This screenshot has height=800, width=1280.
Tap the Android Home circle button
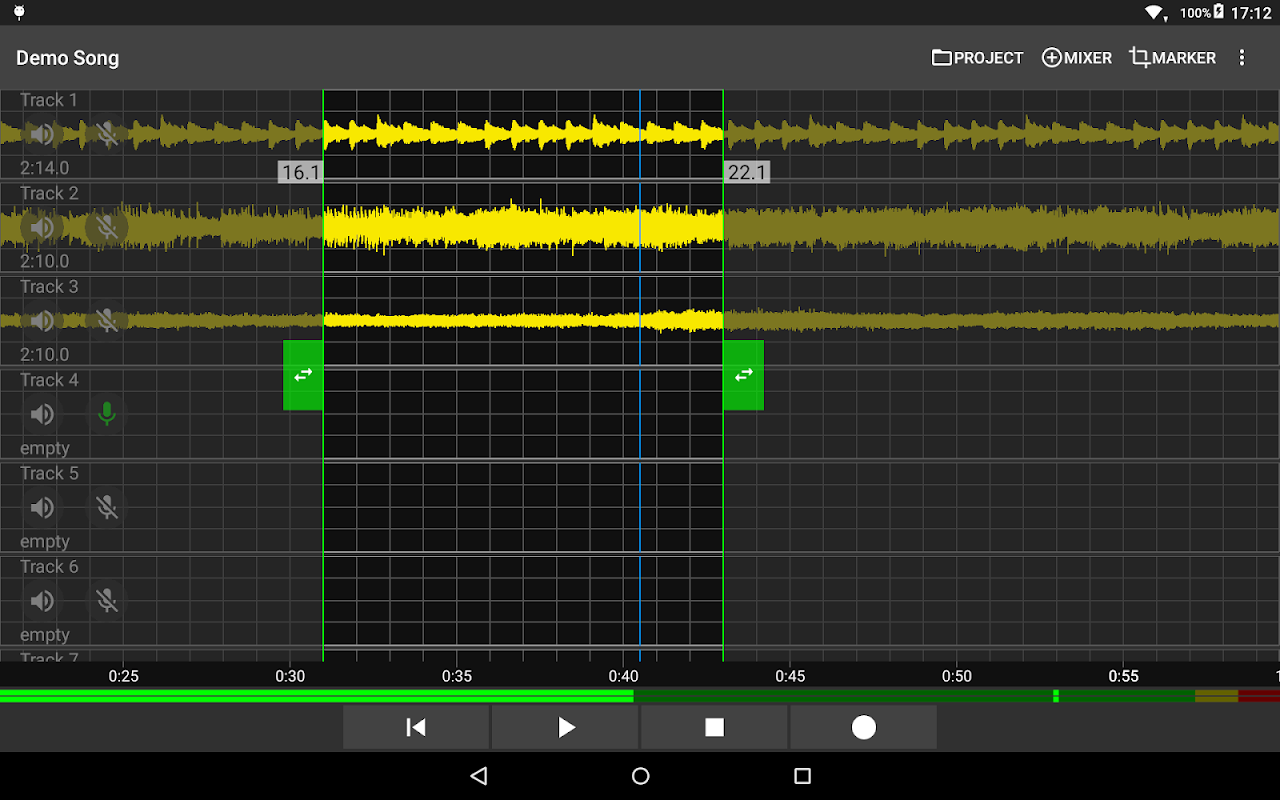point(641,776)
